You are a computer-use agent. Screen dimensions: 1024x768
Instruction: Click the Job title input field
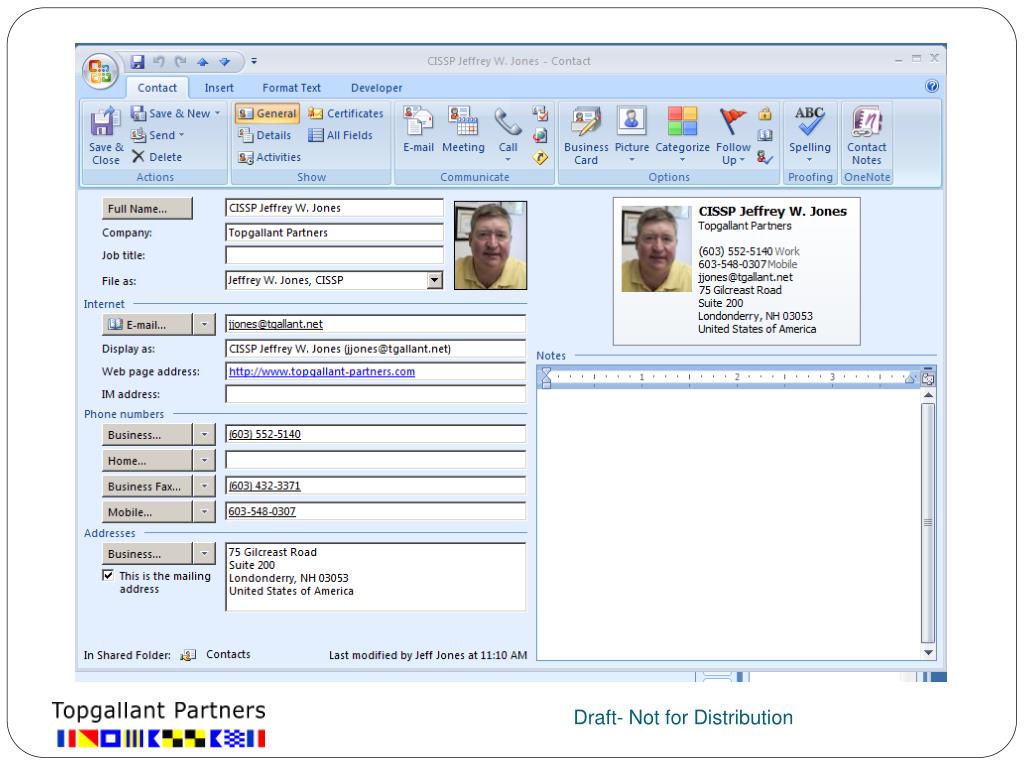pyautogui.click(x=334, y=255)
